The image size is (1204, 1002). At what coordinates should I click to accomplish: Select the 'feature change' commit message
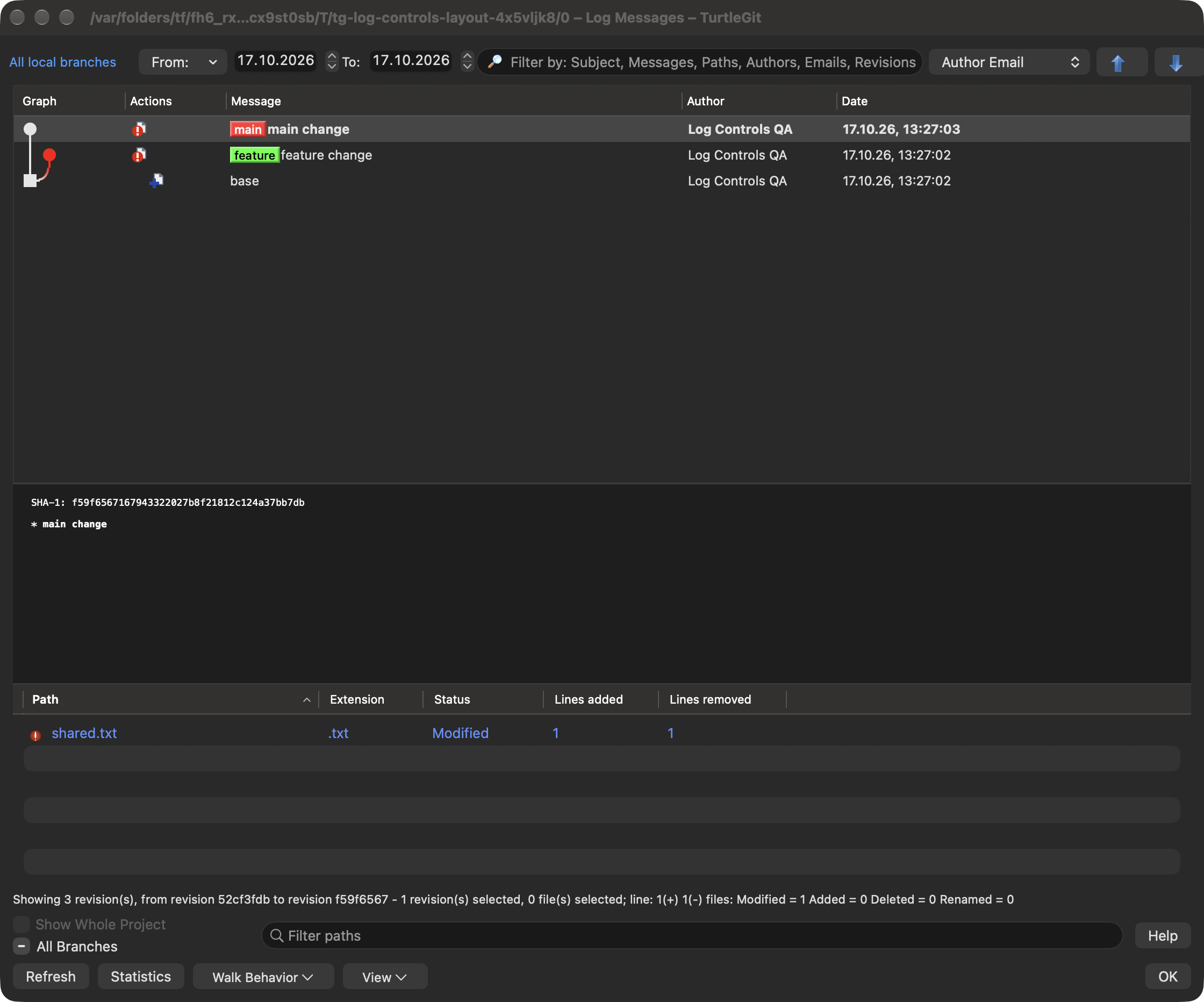[326, 155]
